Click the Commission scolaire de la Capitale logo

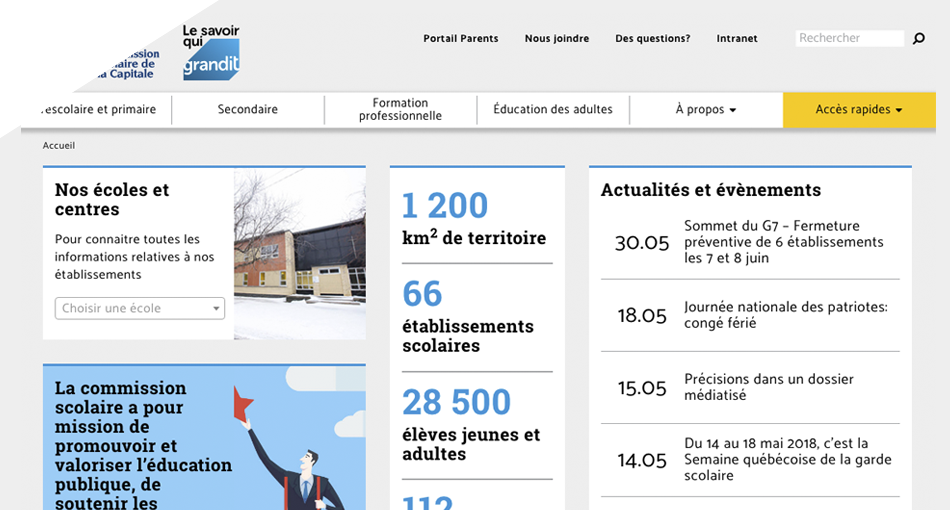click(x=127, y=64)
